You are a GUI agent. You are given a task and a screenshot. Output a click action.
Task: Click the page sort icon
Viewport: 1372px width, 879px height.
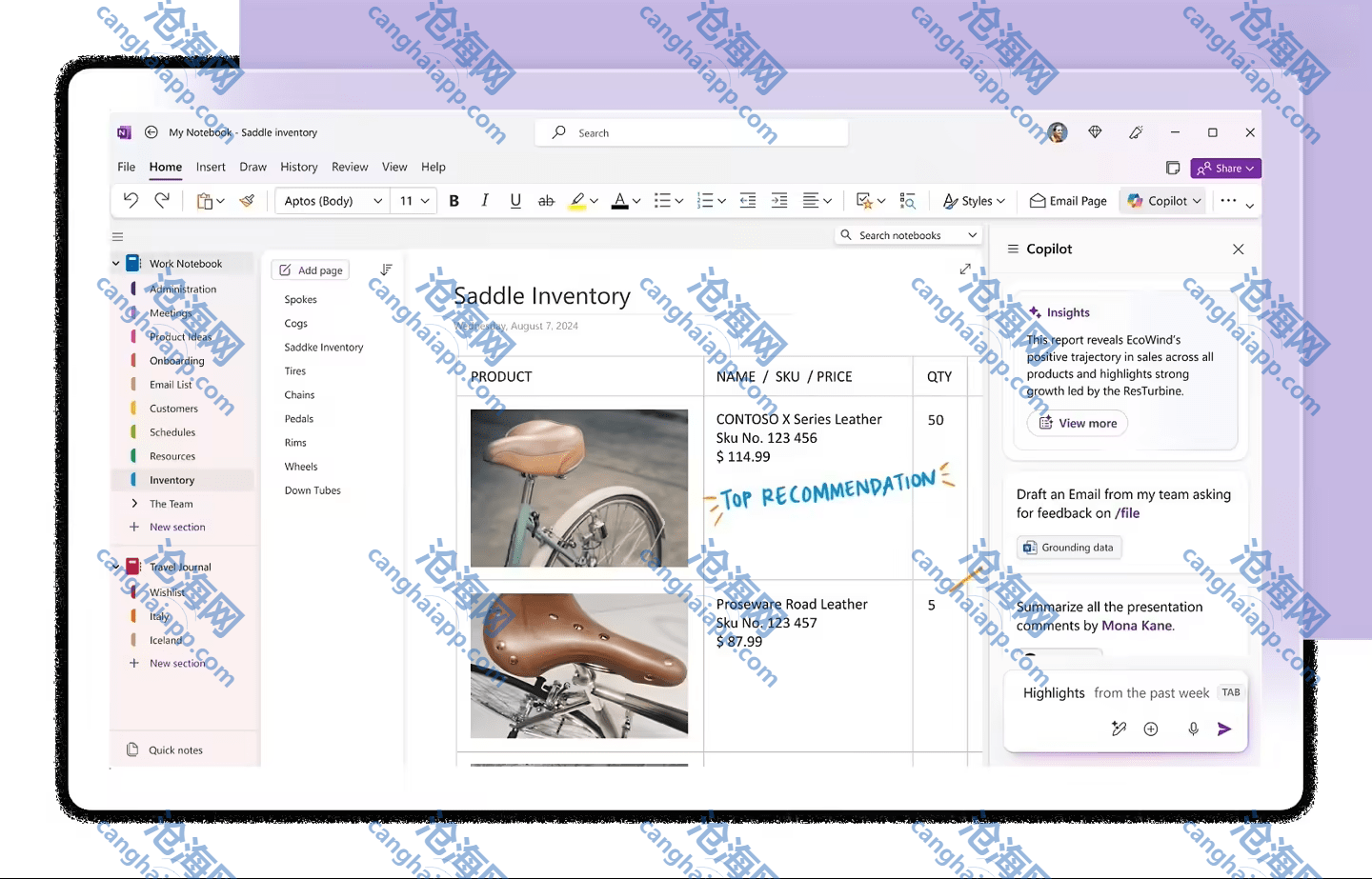386,270
